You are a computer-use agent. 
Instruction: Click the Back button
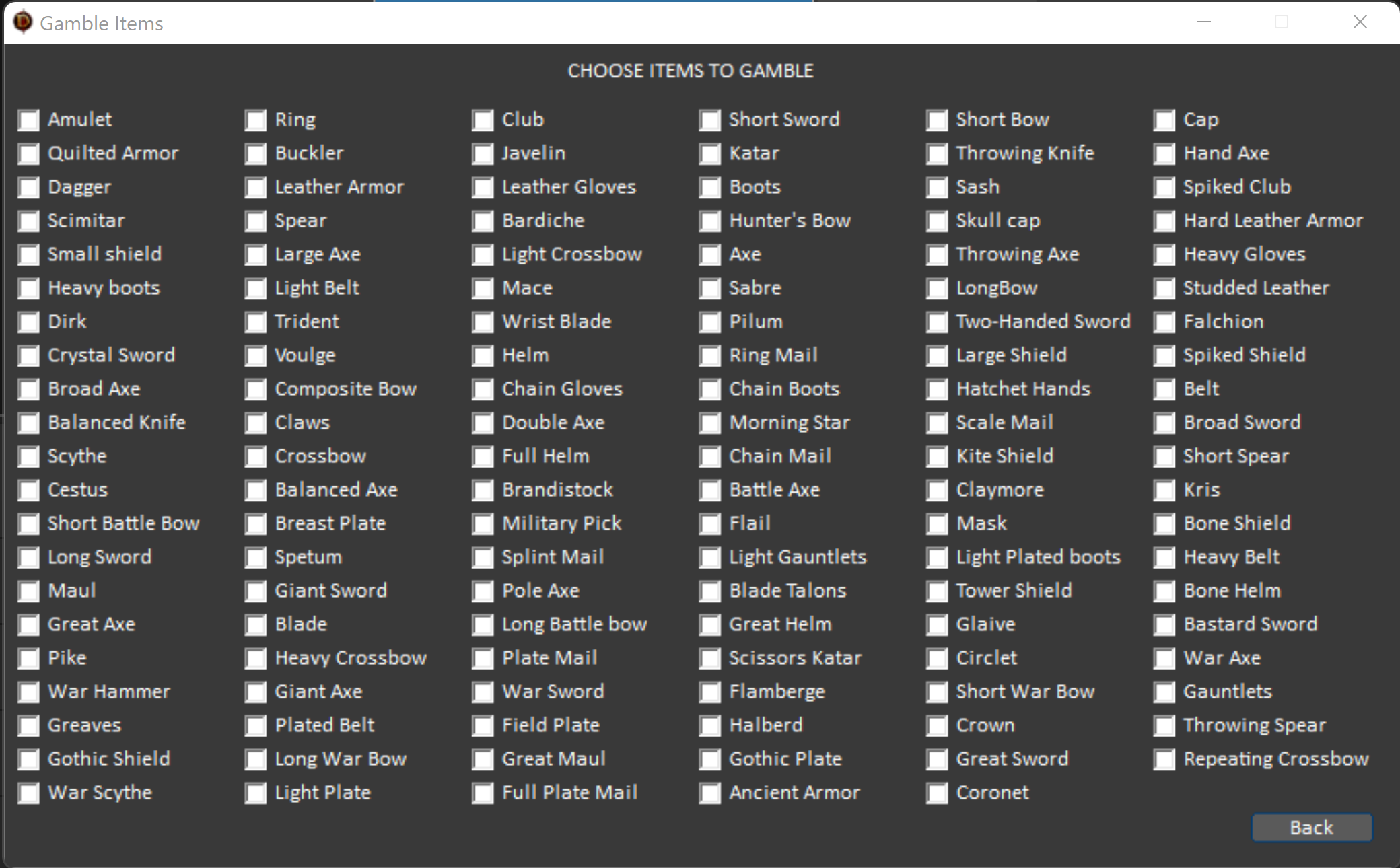coord(1311,828)
